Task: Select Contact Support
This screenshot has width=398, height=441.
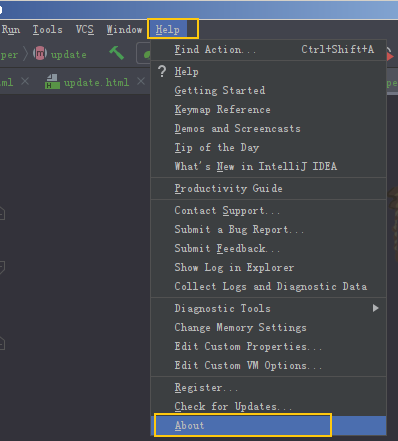Action: click(269, 211)
